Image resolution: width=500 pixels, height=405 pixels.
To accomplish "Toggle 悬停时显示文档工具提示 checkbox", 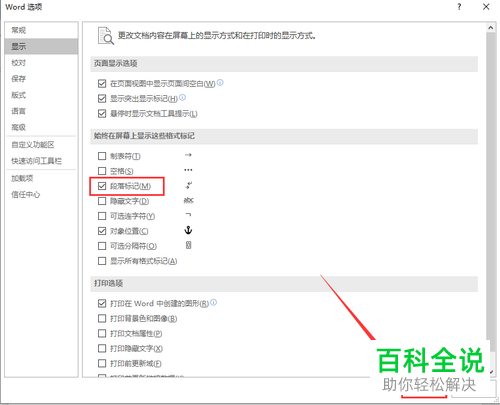I will [102, 114].
